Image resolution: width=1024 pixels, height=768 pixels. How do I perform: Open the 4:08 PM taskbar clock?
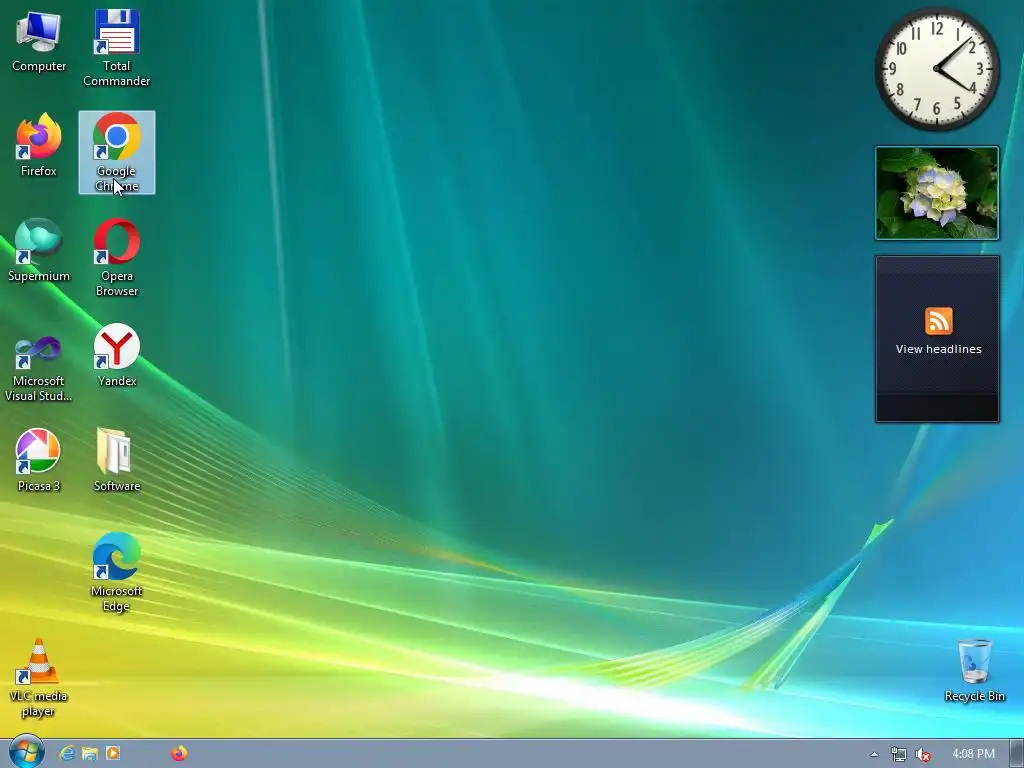click(x=973, y=754)
